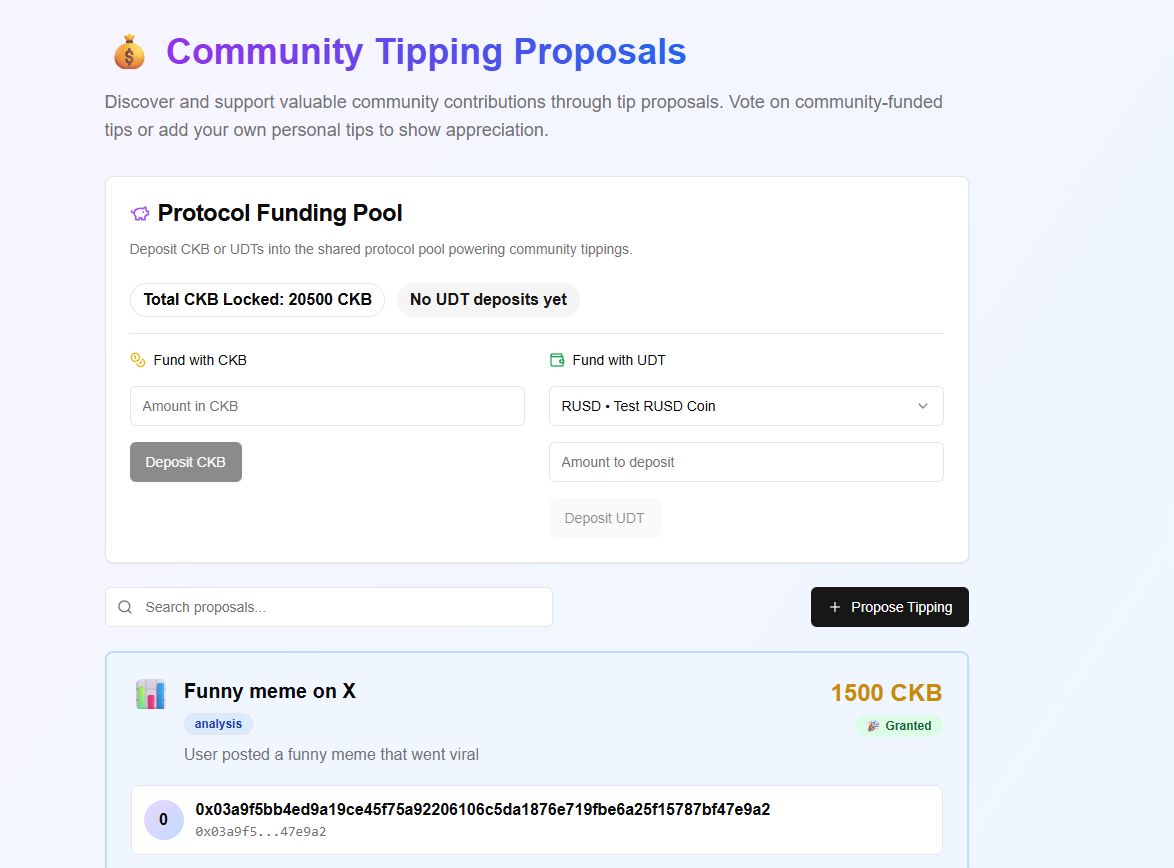Click the Propose Tipping button label
1174x868 pixels.
[x=901, y=607]
